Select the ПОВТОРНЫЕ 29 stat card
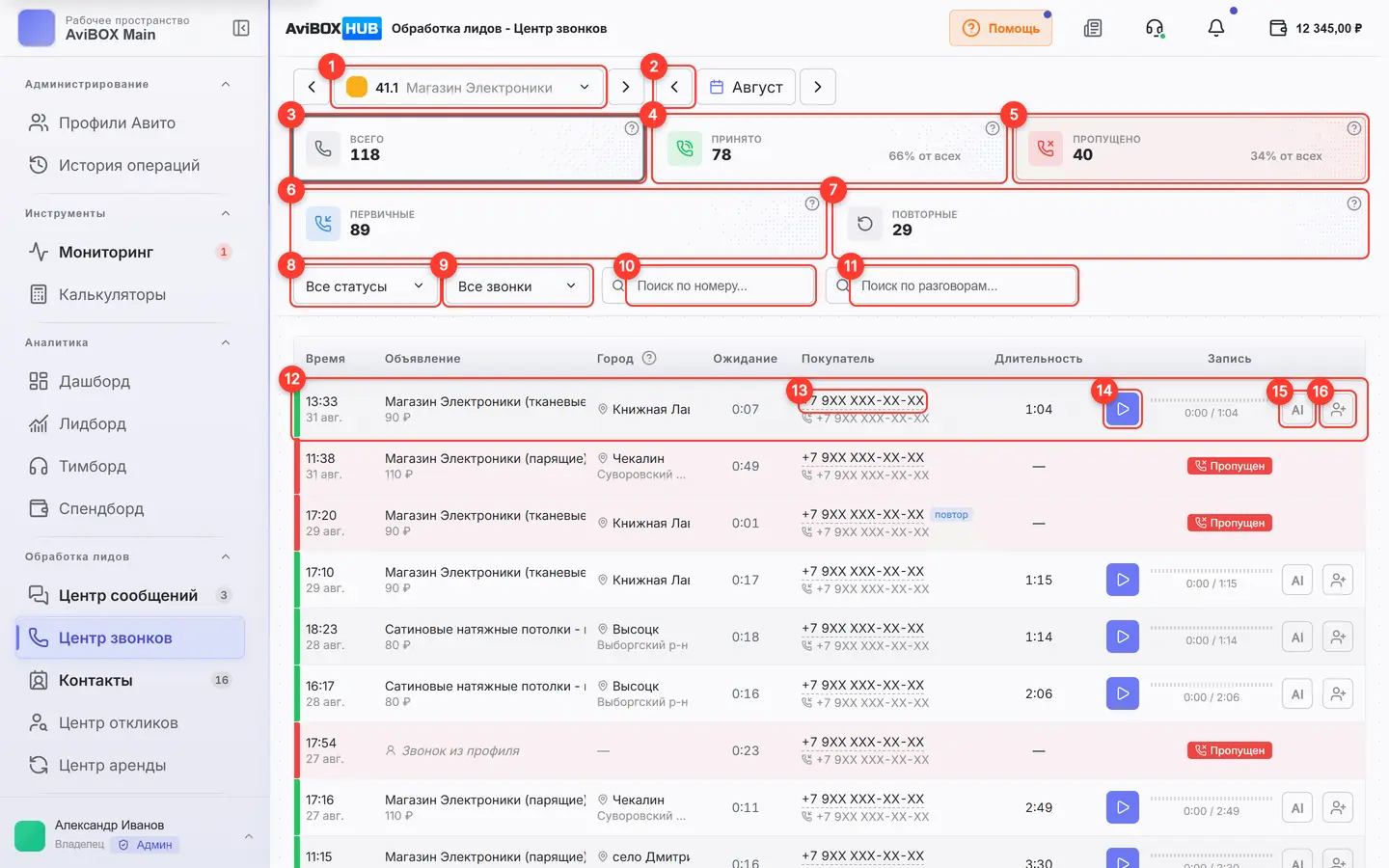This screenshot has height=868, width=1389. pyautogui.click(x=1101, y=223)
